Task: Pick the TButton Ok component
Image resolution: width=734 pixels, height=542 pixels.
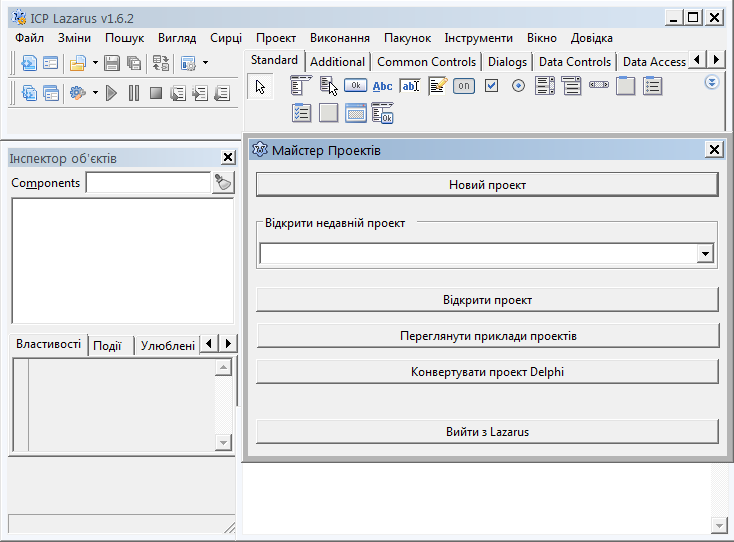Action: [355, 85]
